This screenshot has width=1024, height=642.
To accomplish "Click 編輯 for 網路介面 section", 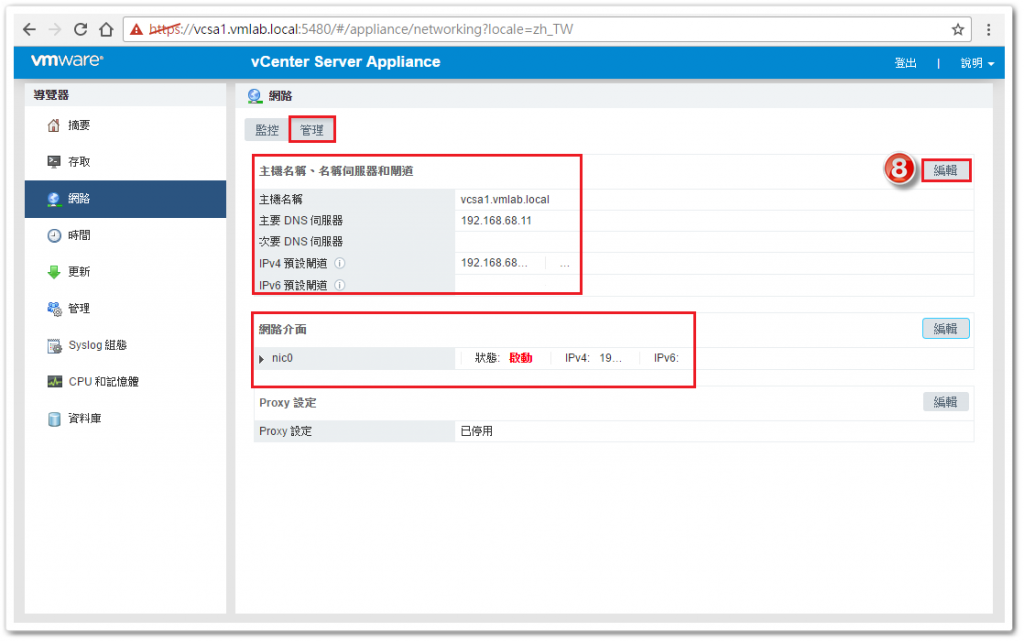I will click(x=945, y=329).
